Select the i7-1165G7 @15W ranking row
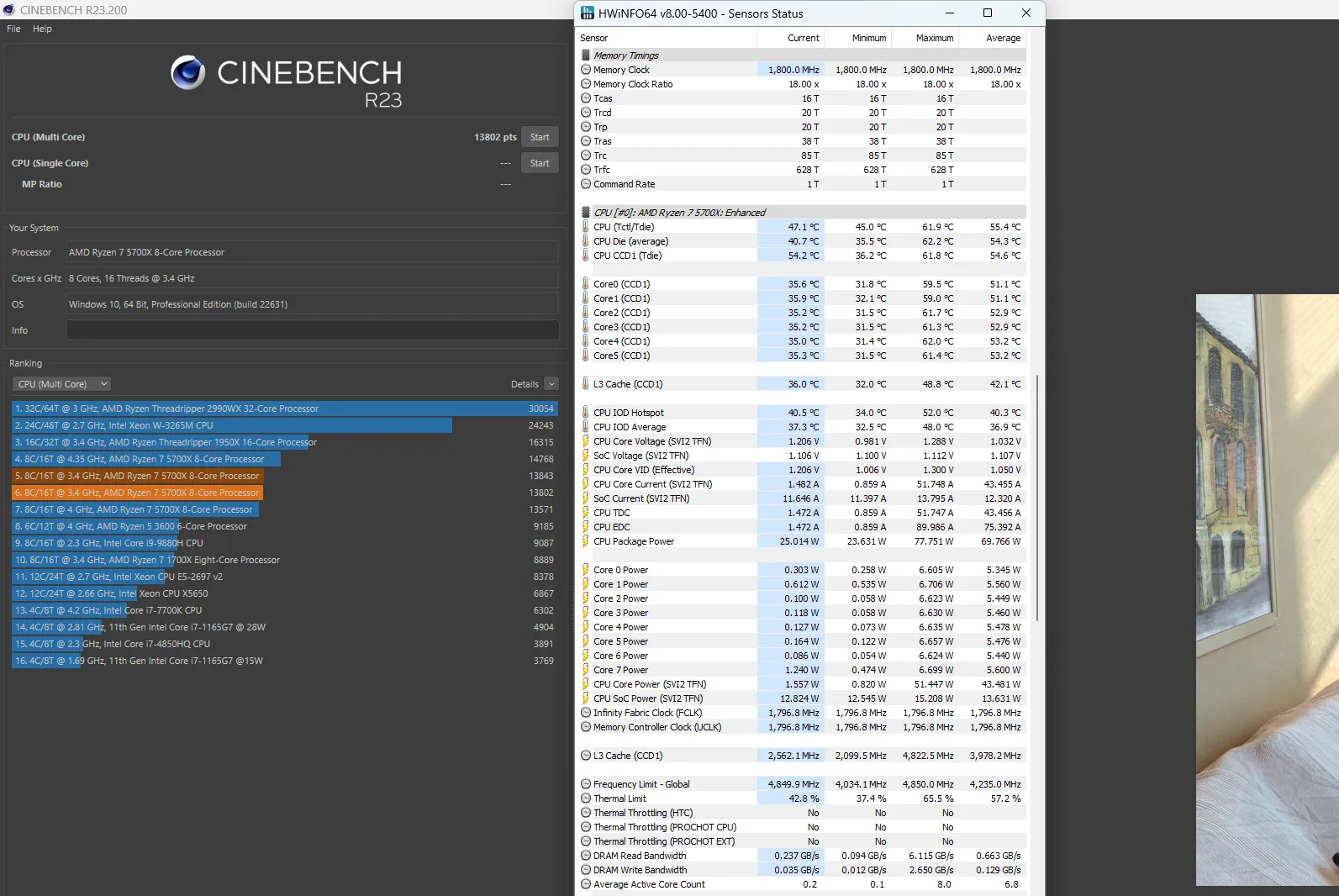The height and width of the screenshot is (896, 1339). pyautogui.click(x=285, y=661)
